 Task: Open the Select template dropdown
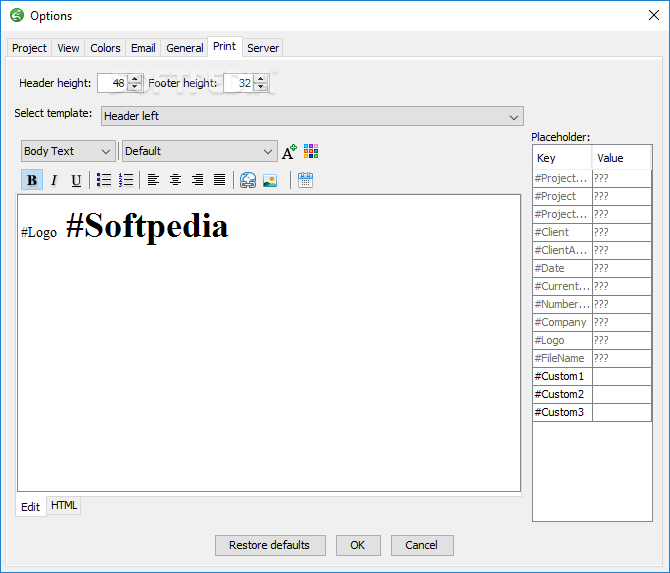pos(312,116)
